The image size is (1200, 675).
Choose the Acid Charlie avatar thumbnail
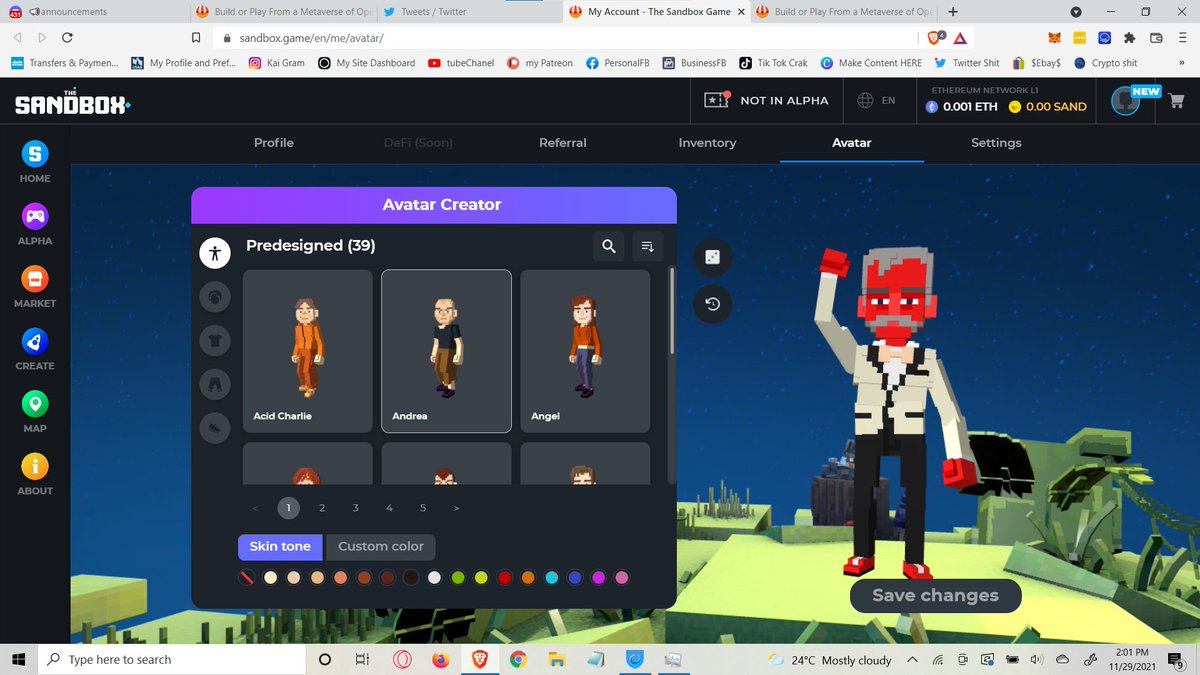[308, 351]
